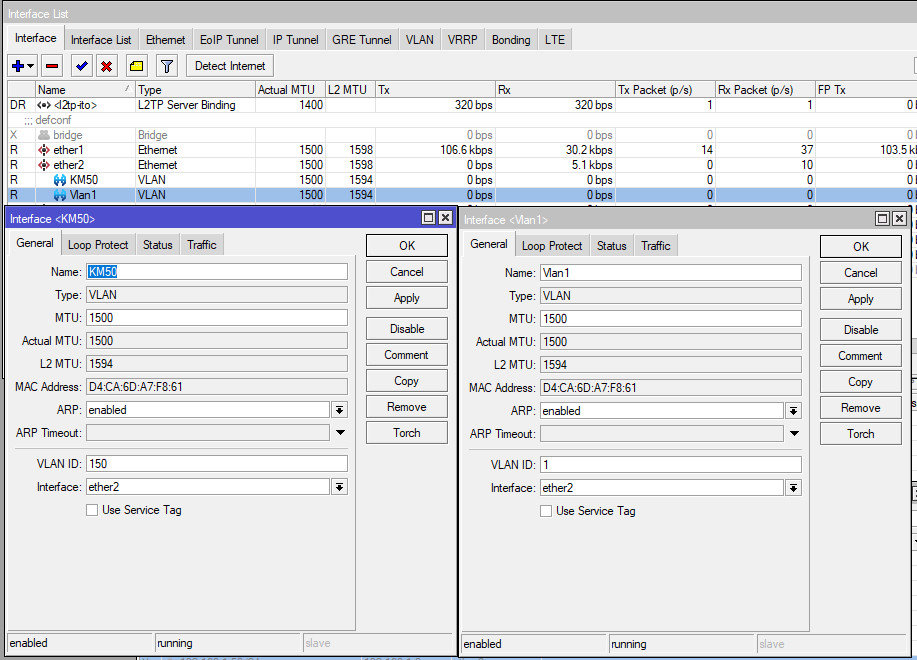Image resolution: width=917 pixels, height=660 pixels.
Task: Switch to the EoIP Tunnel tab
Action: 229,40
